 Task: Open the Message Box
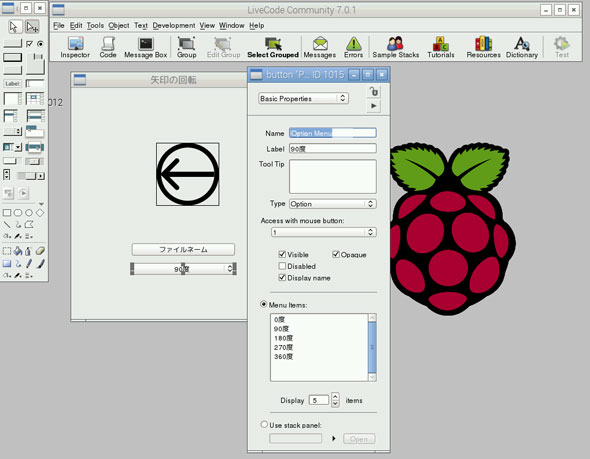click(146, 48)
